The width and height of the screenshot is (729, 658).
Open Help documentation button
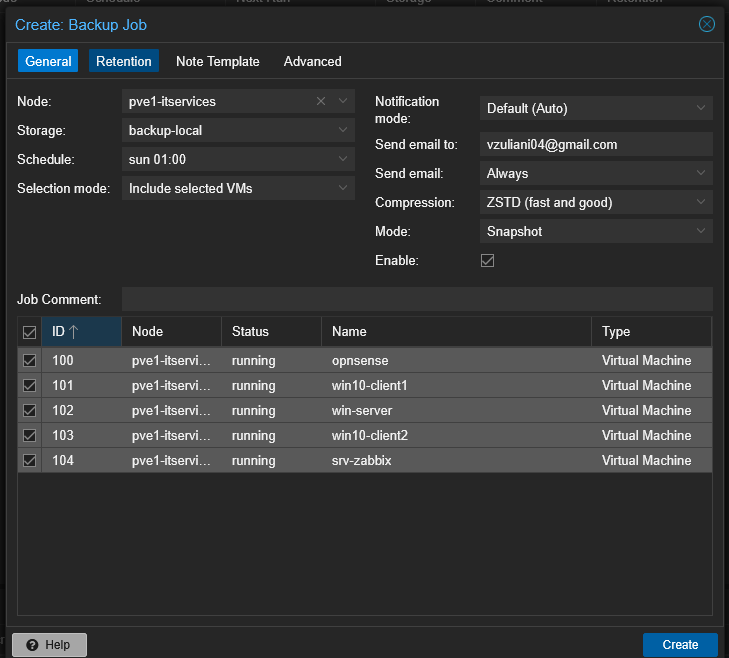49,645
